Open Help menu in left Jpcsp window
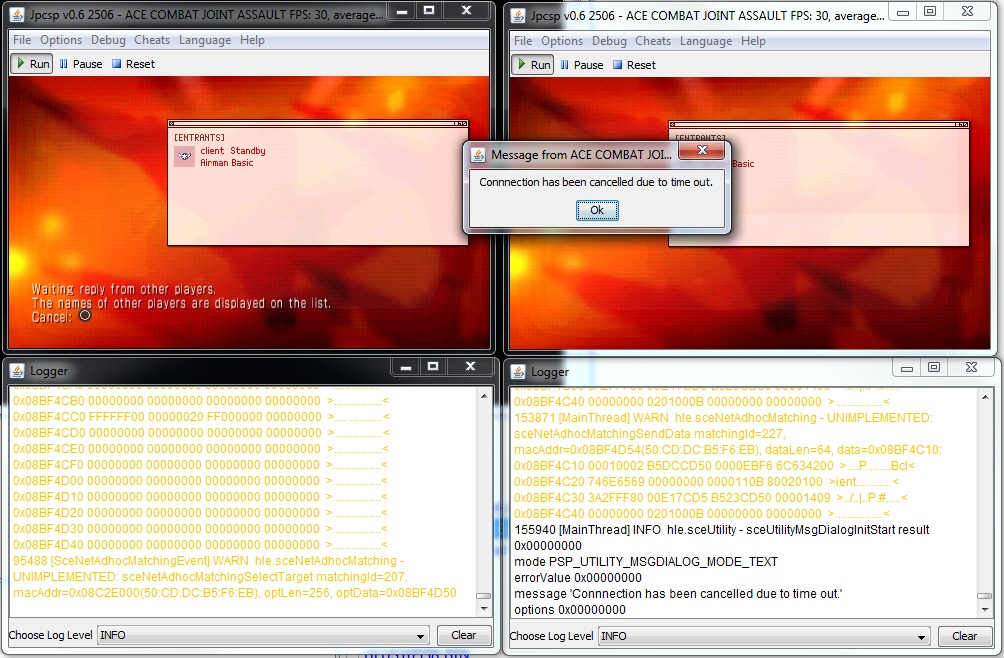This screenshot has height=658, width=1004. pyautogui.click(x=252, y=40)
